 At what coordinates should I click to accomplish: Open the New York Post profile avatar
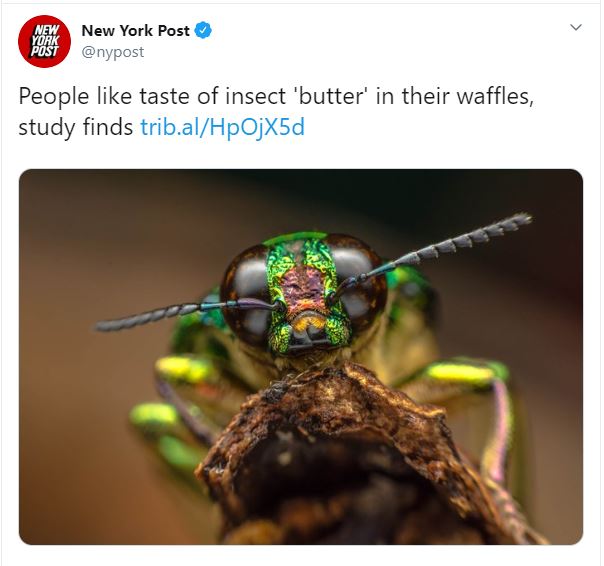[44, 41]
